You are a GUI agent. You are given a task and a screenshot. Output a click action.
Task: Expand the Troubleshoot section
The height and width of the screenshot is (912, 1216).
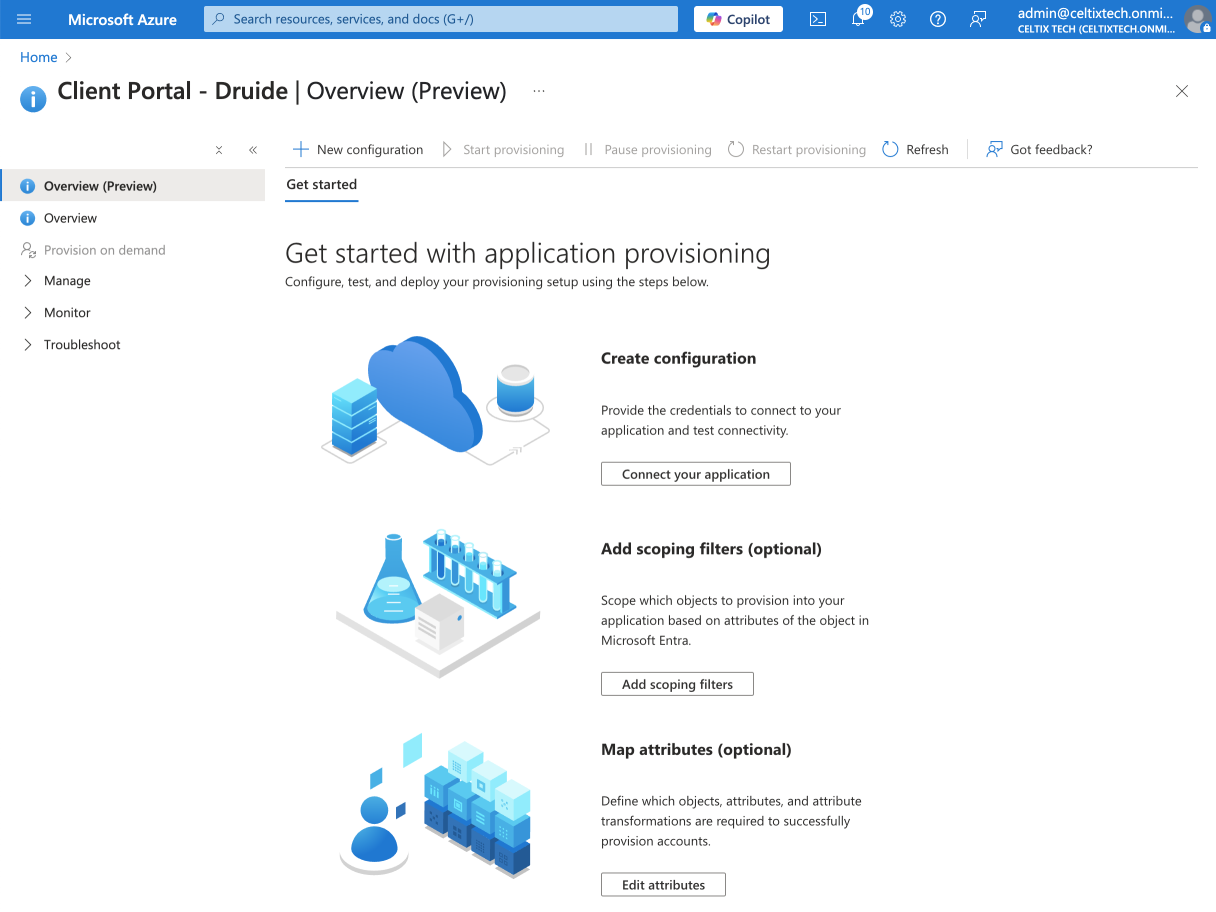(82, 345)
